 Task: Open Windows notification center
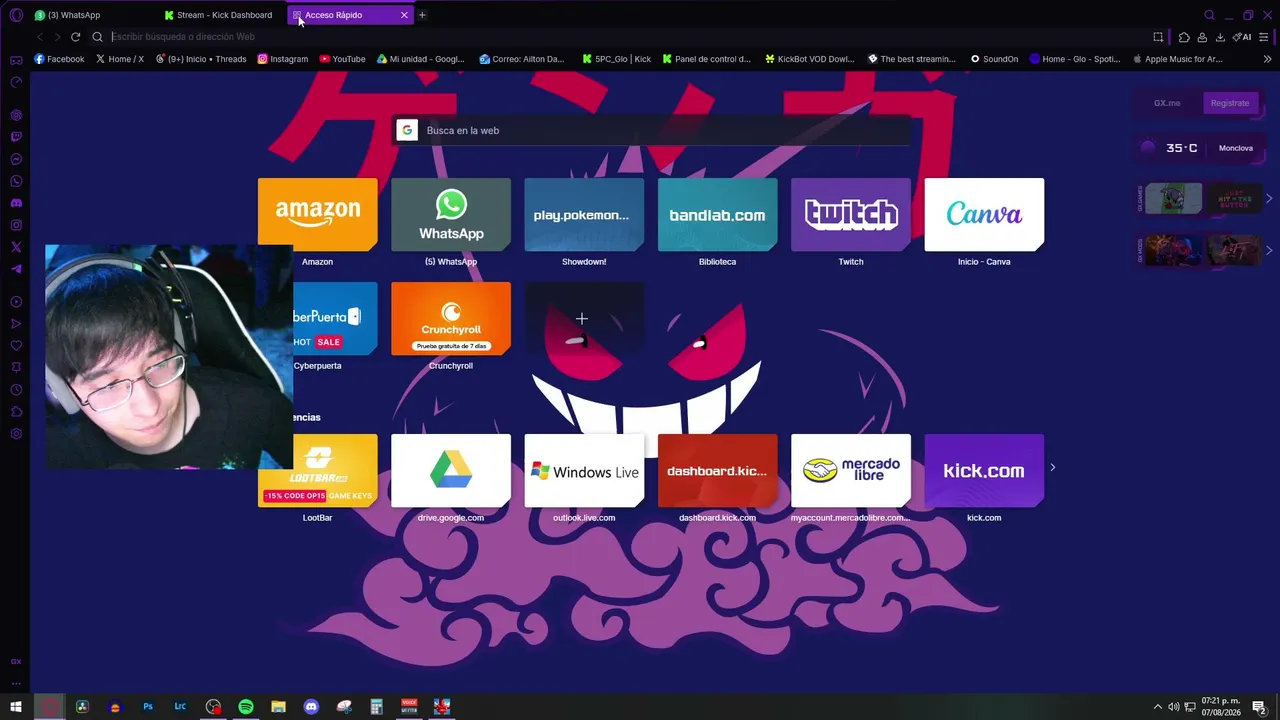1260,708
